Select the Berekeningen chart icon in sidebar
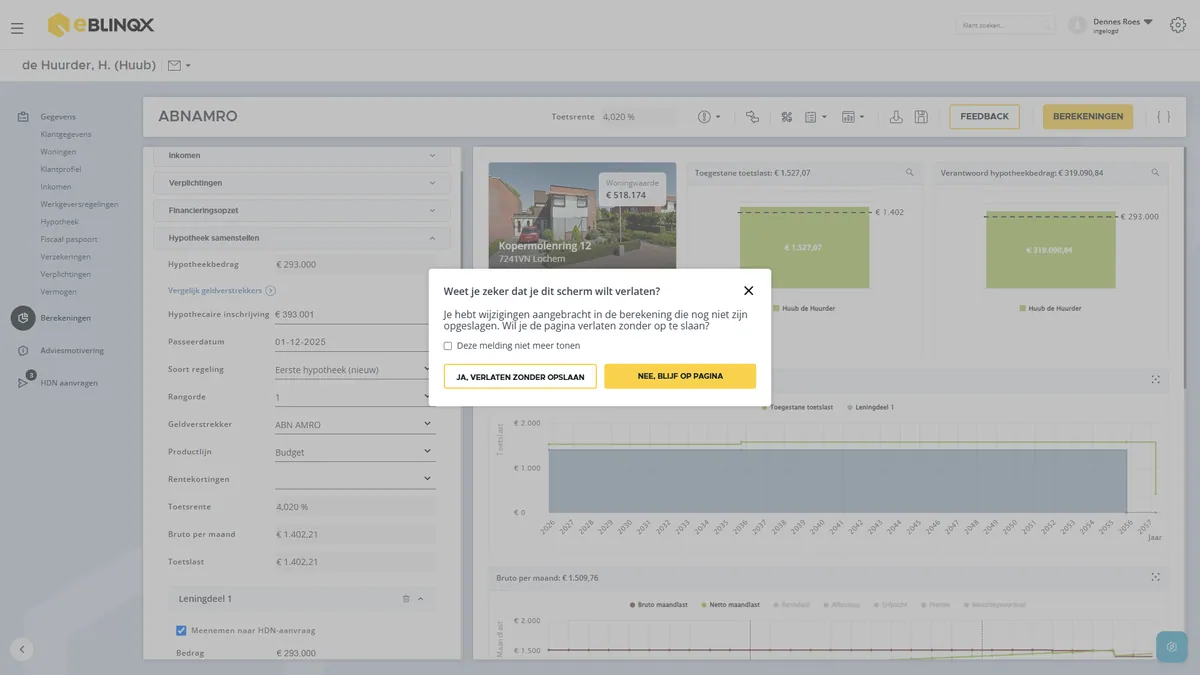Viewport: 1200px width, 675px height. tap(23, 318)
